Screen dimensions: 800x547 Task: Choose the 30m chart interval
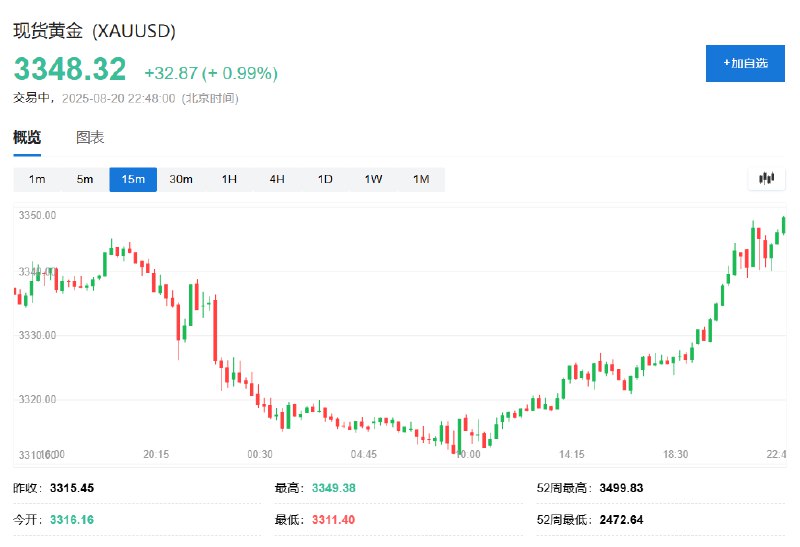click(181, 179)
